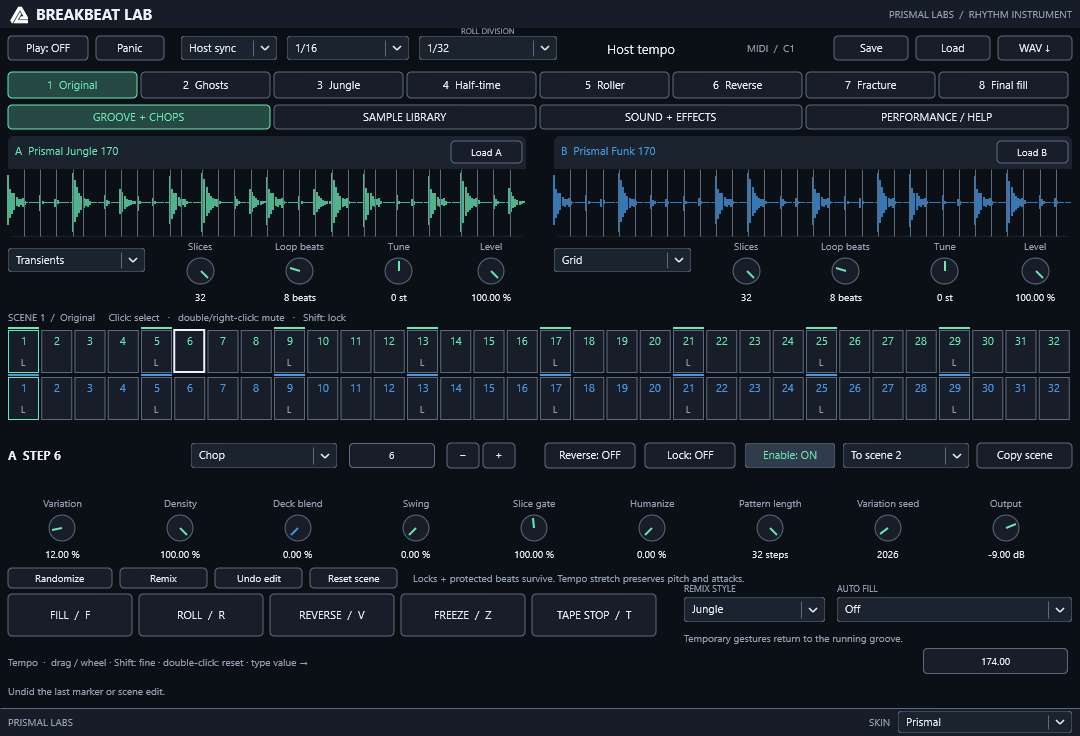This screenshot has width=1080, height=736.
Task: Click the Remix button
Action: [x=163, y=578]
